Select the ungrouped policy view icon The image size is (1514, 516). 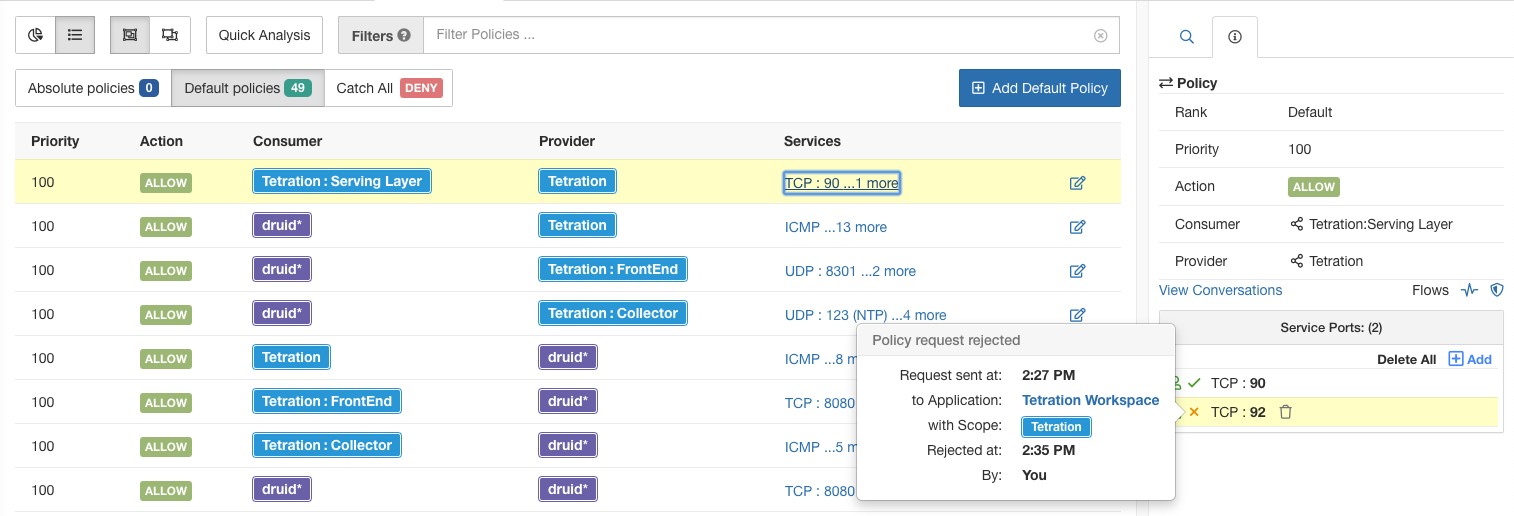(170, 35)
